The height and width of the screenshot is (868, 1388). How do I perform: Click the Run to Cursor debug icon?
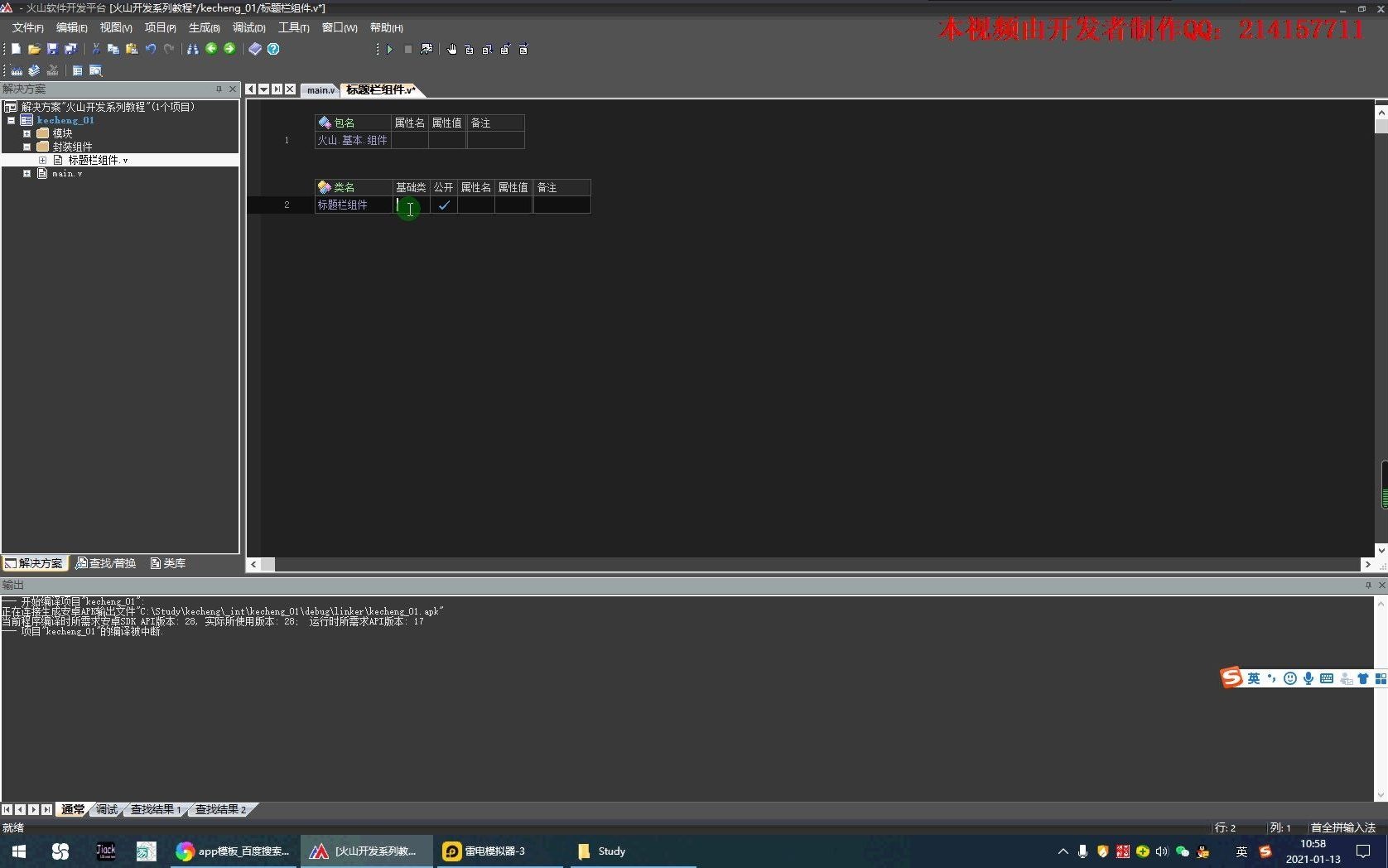[523, 50]
